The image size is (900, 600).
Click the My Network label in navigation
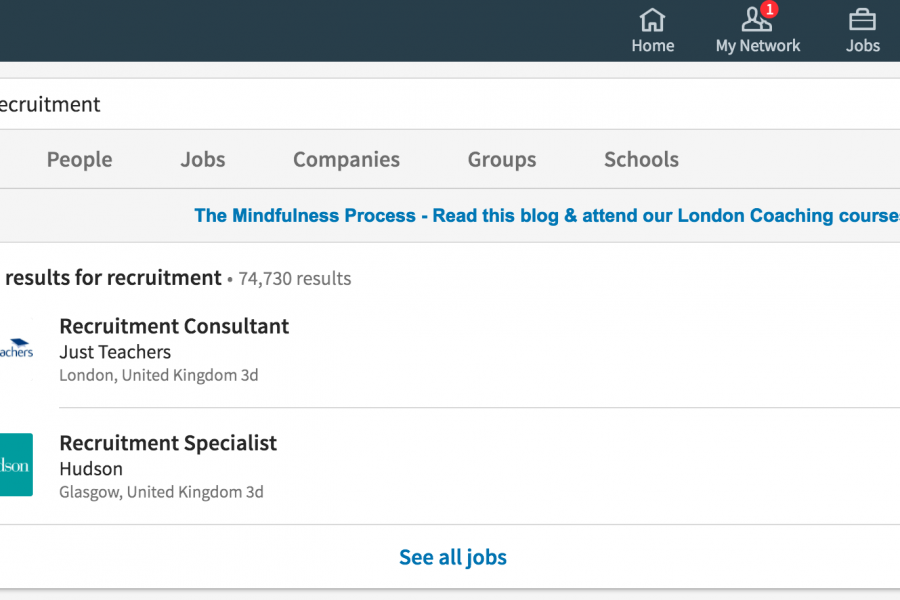click(758, 45)
